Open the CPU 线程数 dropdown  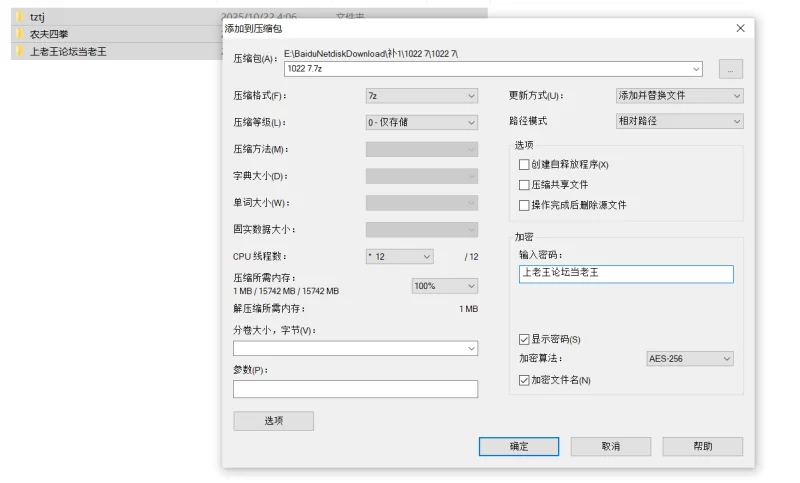click(x=399, y=257)
